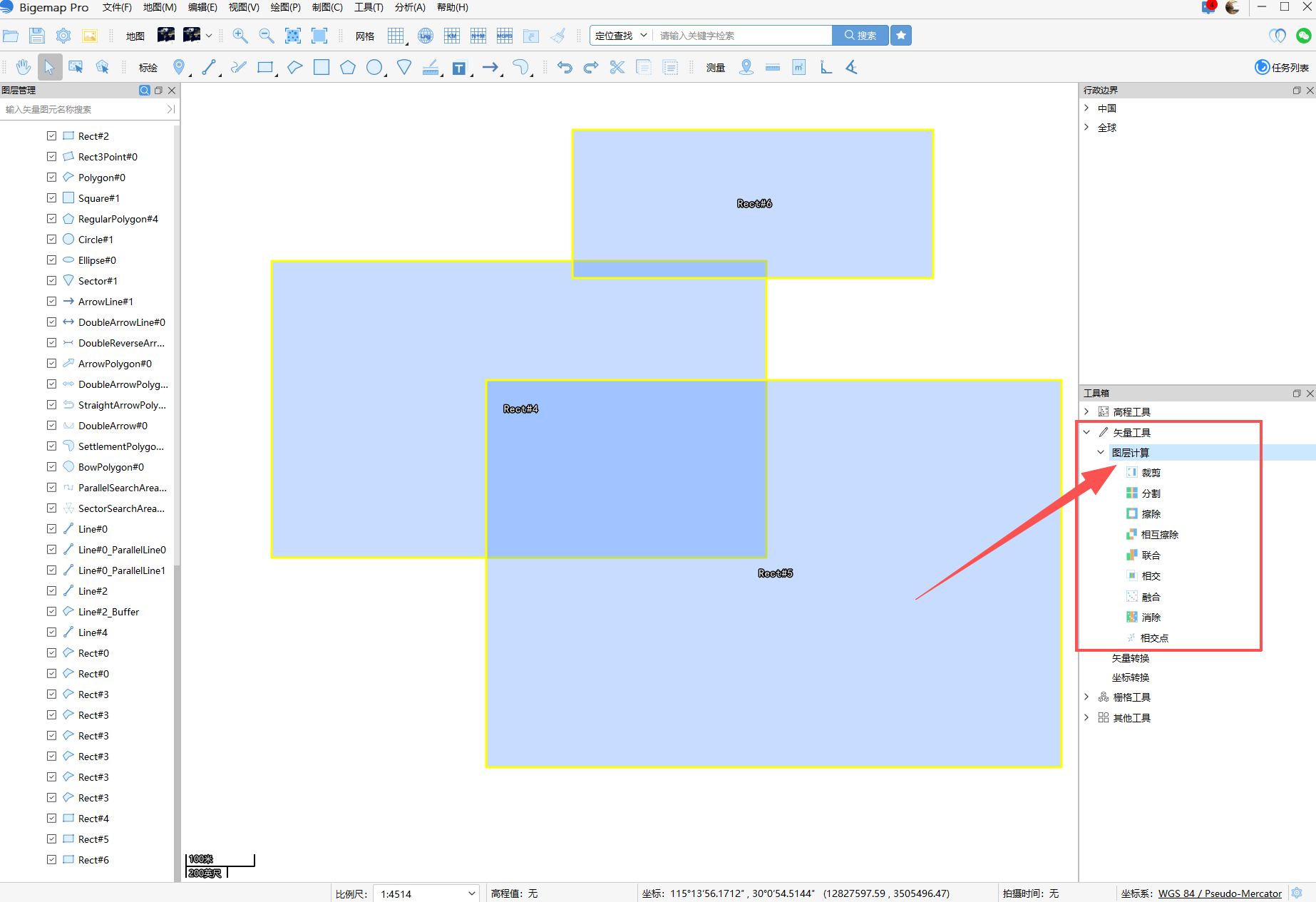
Task: Uncheck the Line#0 layer checkbox
Action: click(x=52, y=528)
